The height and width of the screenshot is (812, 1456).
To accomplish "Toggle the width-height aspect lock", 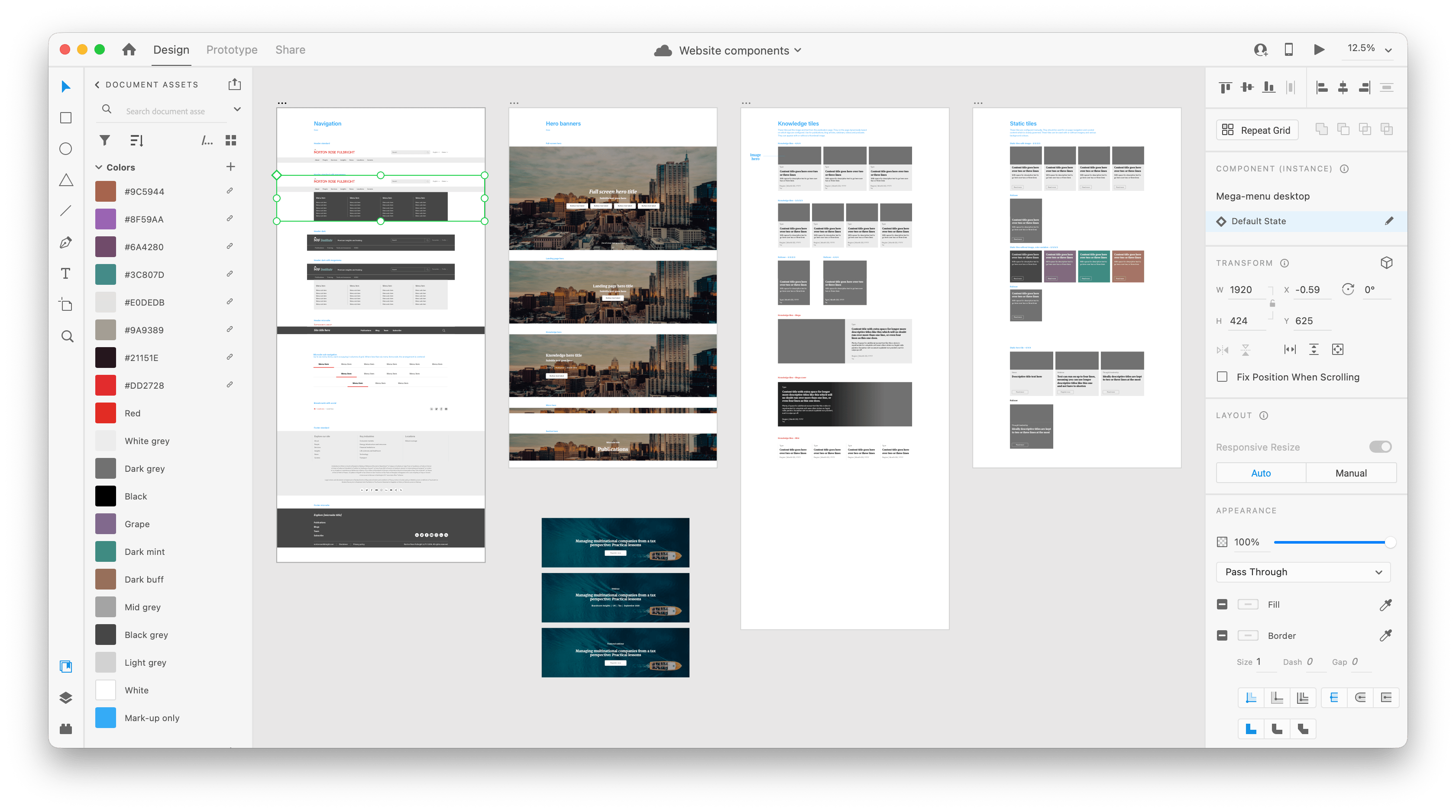I will (1272, 303).
